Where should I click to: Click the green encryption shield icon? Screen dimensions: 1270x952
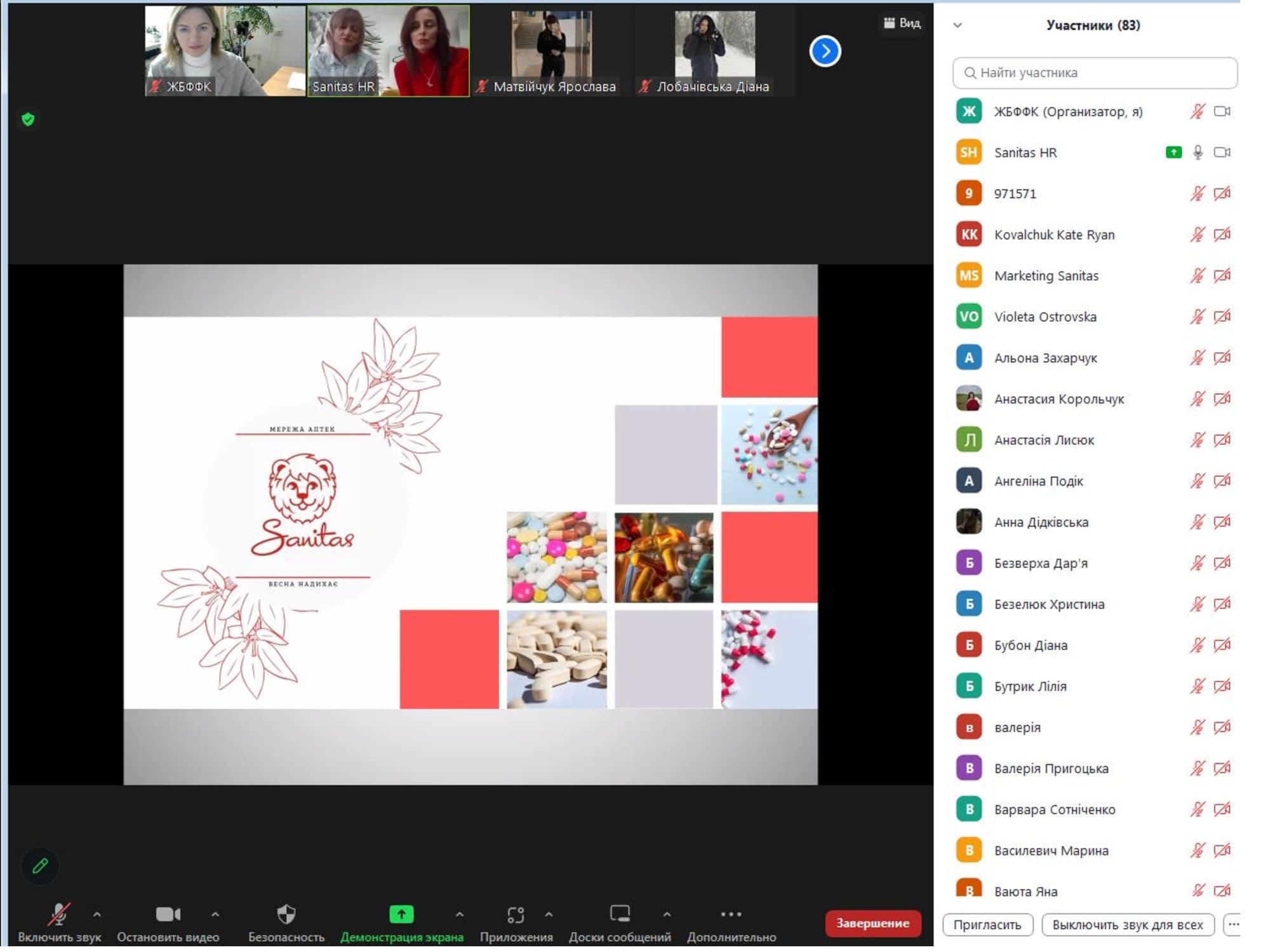click(x=28, y=119)
